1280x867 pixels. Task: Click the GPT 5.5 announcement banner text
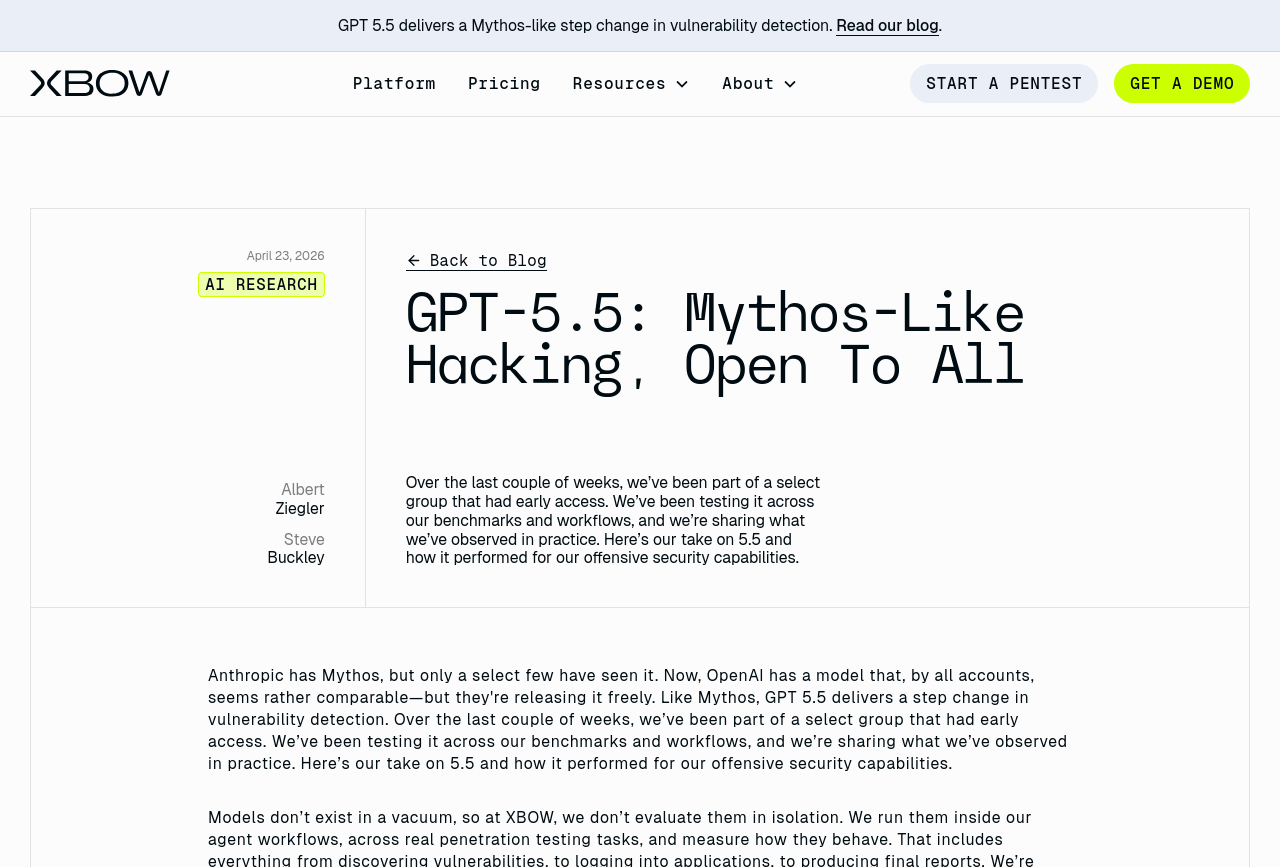[585, 26]
